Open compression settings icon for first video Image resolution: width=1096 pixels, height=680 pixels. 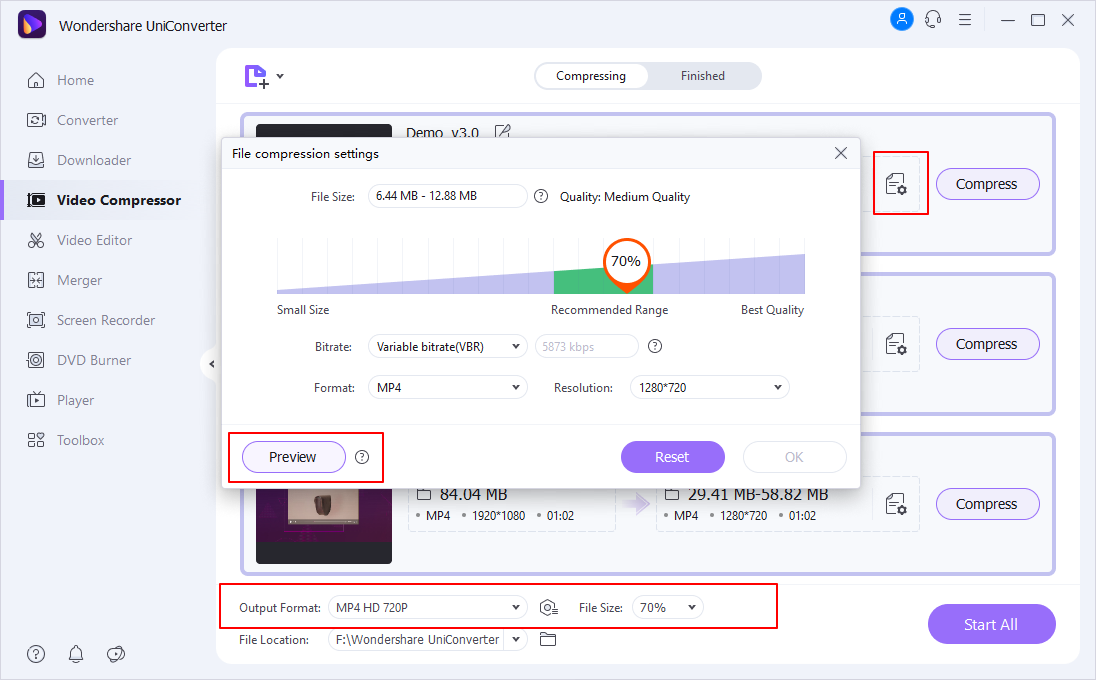coord(896,185)
